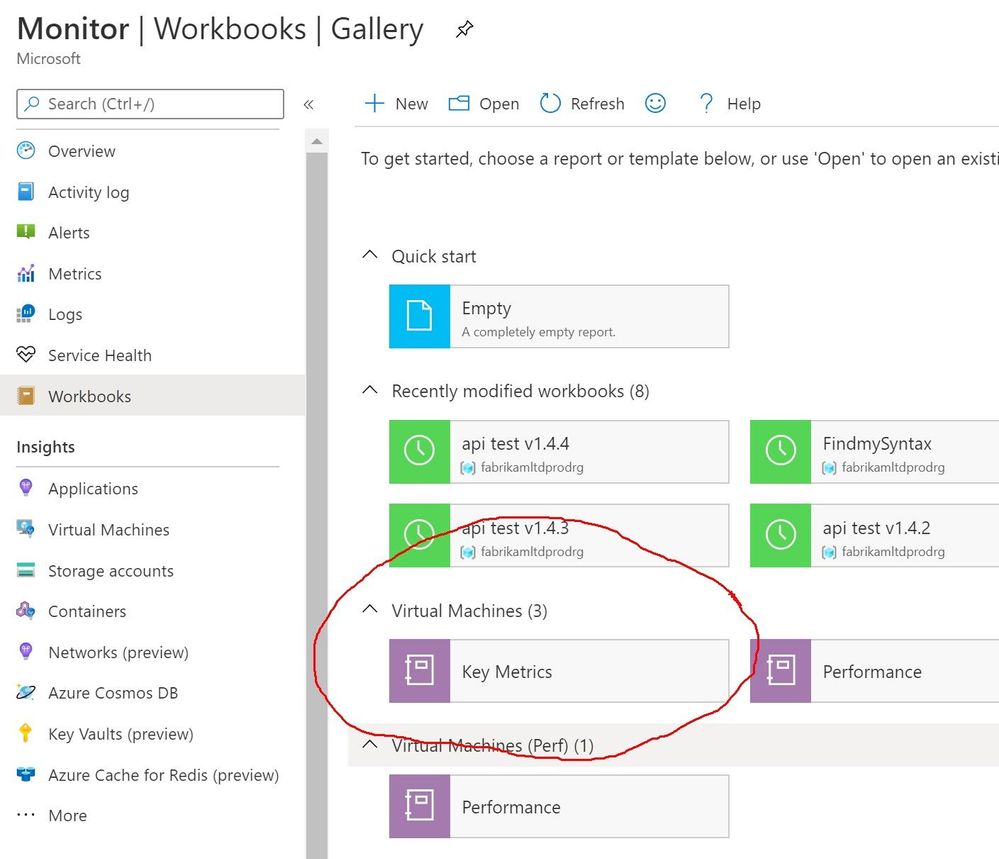Viewport: 999px width, 859px height.
Task: Click the Azure Cosmos DB planet icon
Action: (25, 692)
